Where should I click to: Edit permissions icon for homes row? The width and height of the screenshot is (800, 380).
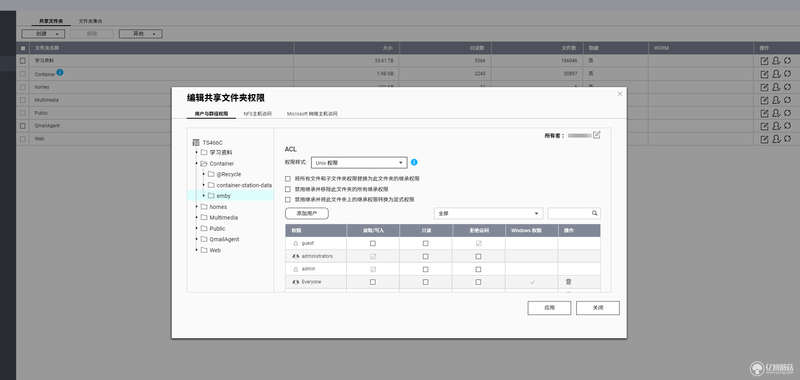pyautogui.click(x=776, y=87)
